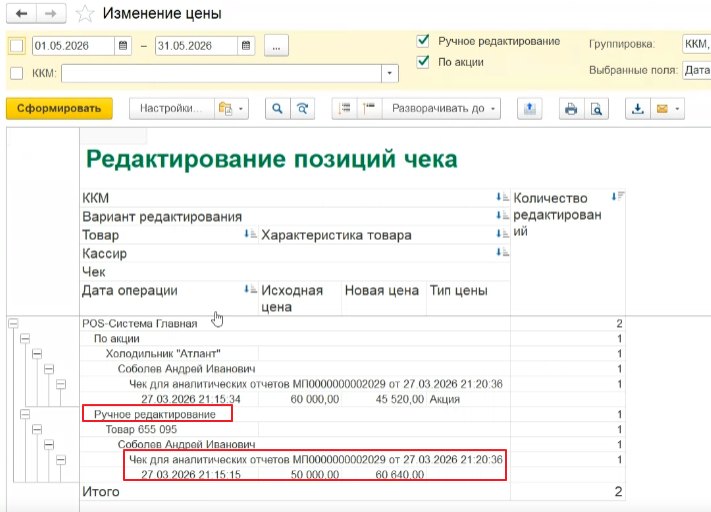Uncheck По акции option

point(423,61)
